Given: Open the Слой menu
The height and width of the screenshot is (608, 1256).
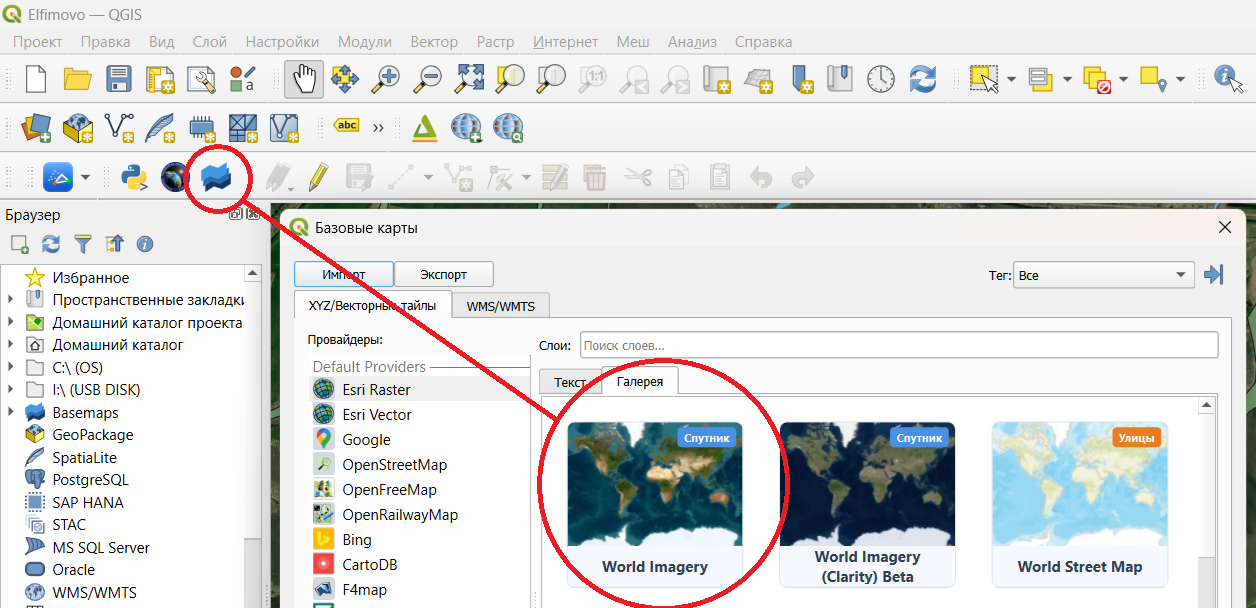Looking at the screenshot, I should click(210, 41).
